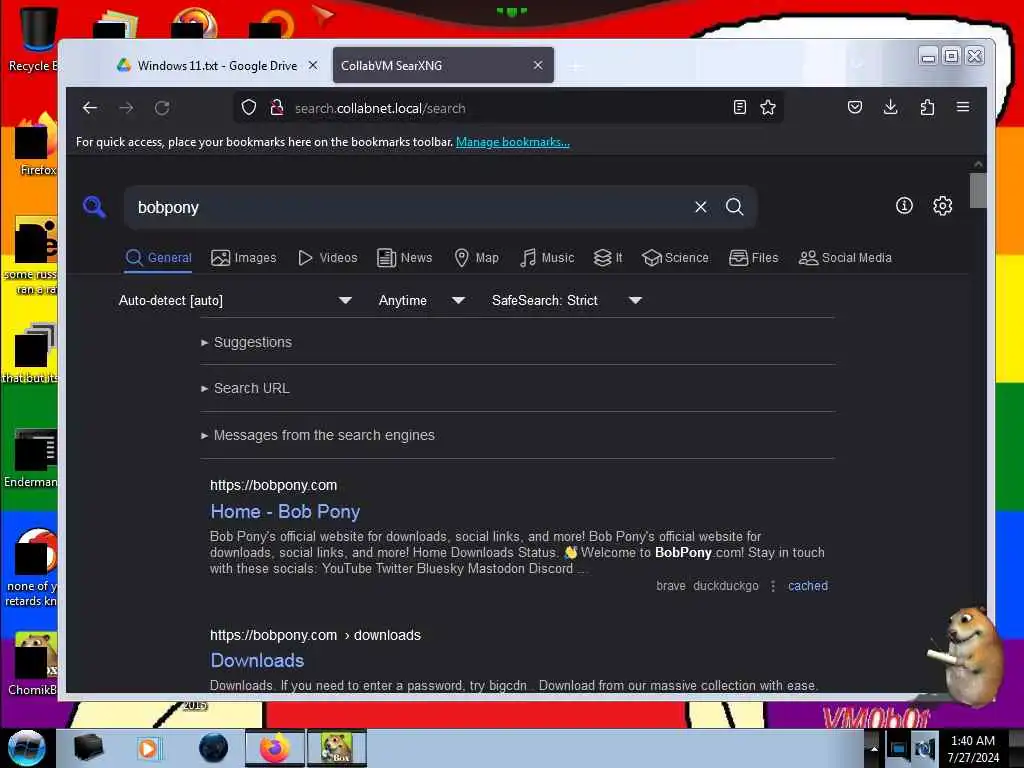This screenshot has height=768, width=1024.
Task: Show hidden system tray icons arrow
Action: click(874, 748)
